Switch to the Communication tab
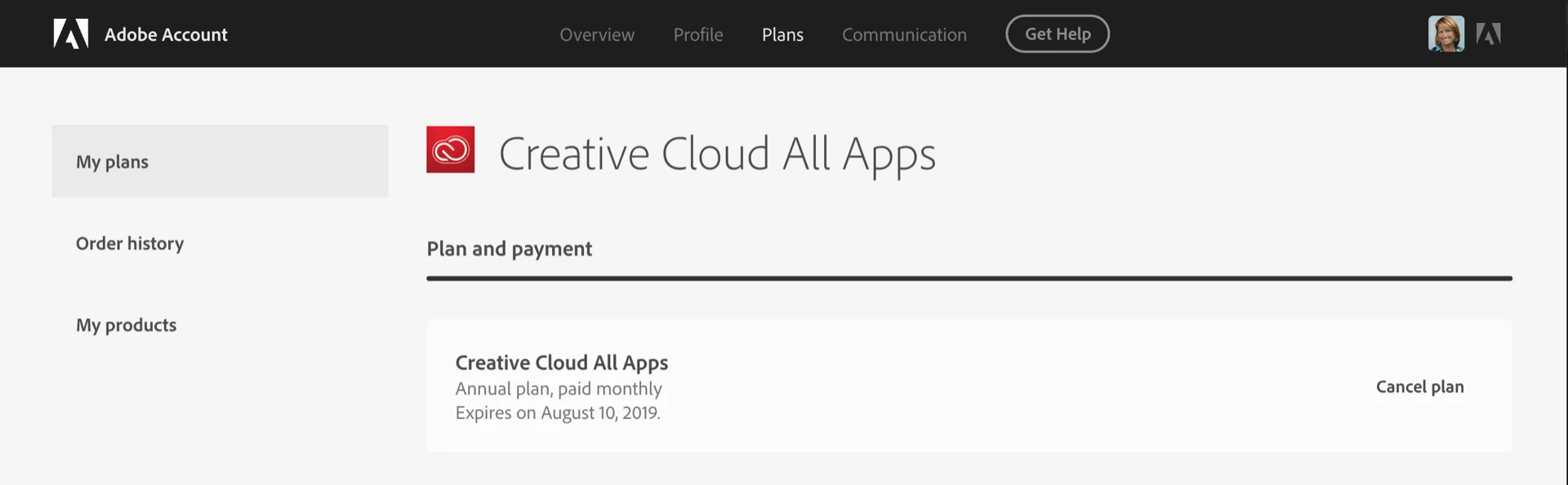The image size is (1568, 485). point(904,34)
